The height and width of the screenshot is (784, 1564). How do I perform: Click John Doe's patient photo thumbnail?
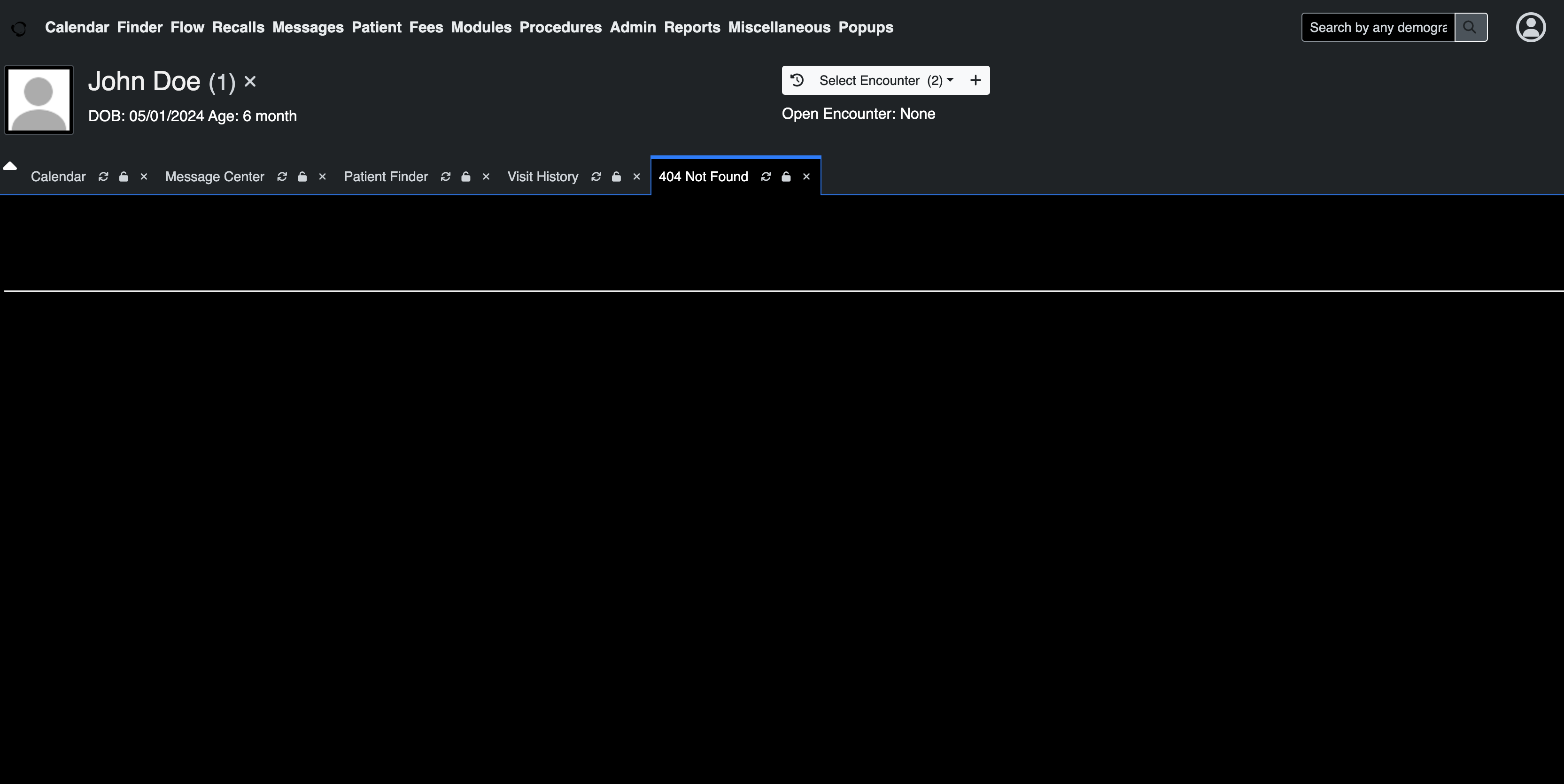pos(39,100)
